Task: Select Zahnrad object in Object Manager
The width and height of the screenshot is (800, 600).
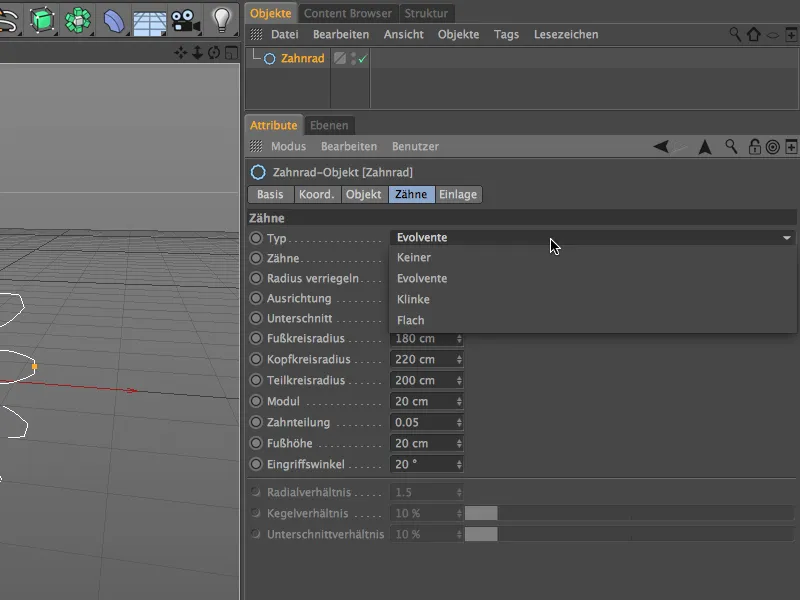Action: coord(302,59)
